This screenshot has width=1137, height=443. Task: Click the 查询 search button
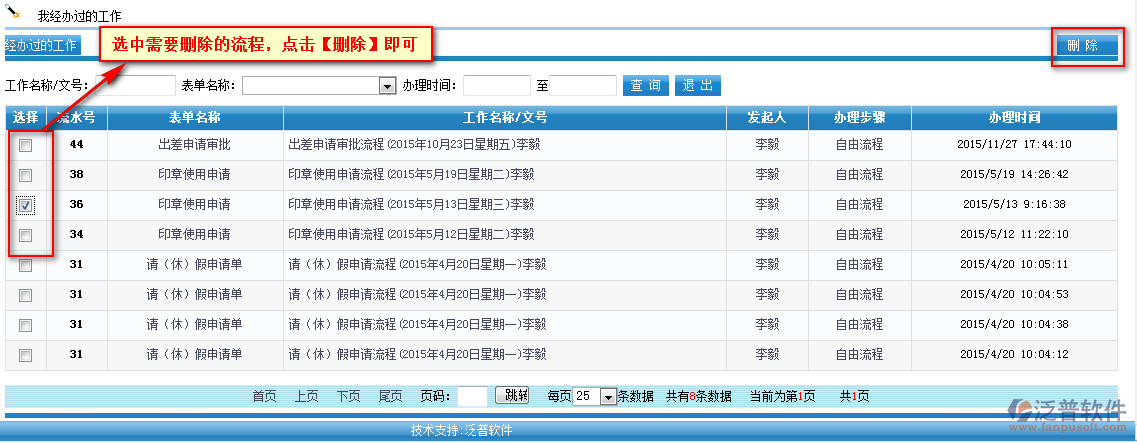pos(645,86)
